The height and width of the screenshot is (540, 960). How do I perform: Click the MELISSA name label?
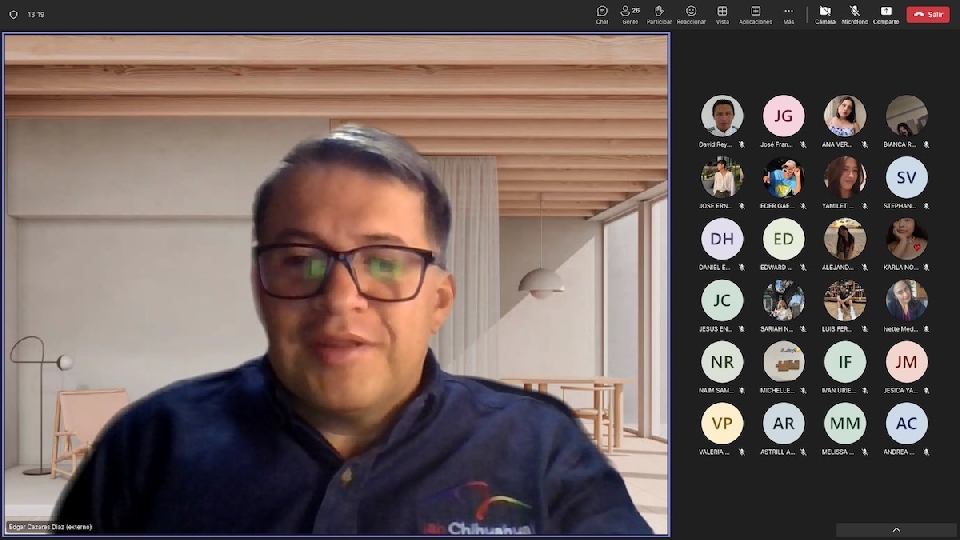(837, 452)
